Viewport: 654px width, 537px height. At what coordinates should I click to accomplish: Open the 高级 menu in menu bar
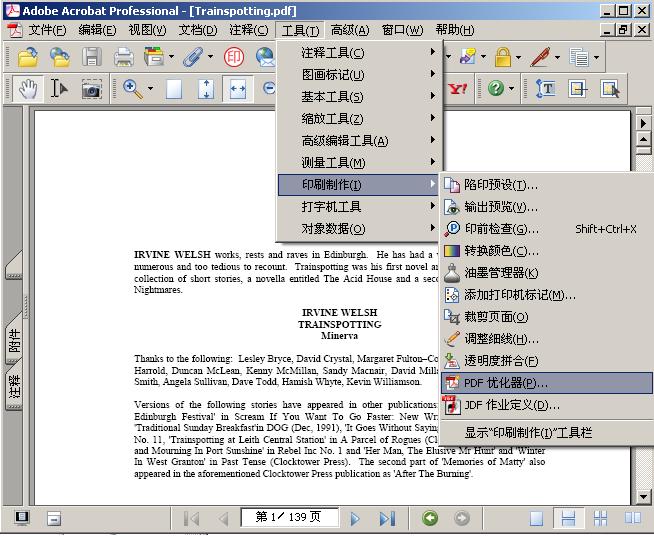tap(350, 30)
